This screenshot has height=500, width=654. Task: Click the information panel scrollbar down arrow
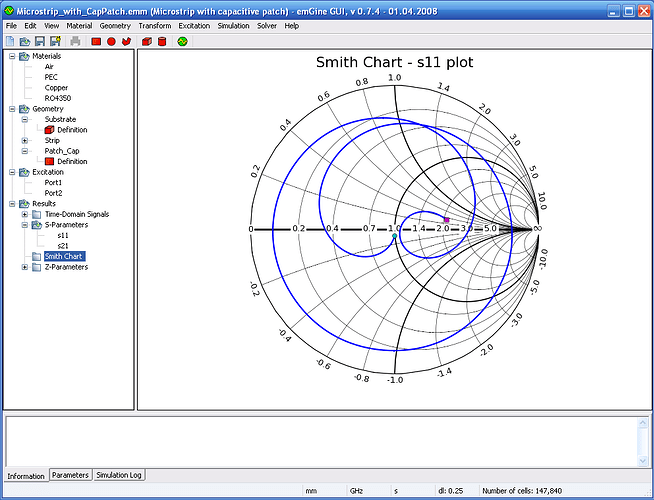643,460
